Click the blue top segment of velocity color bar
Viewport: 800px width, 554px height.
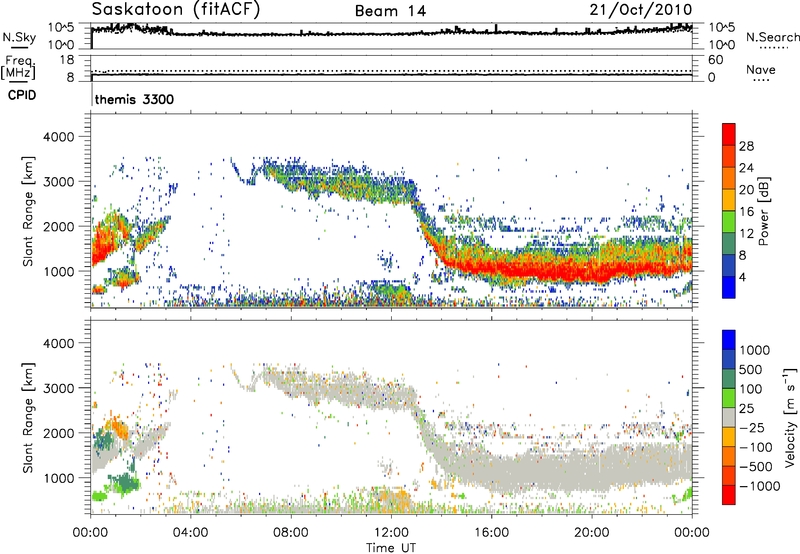click(x=729, y=340)
